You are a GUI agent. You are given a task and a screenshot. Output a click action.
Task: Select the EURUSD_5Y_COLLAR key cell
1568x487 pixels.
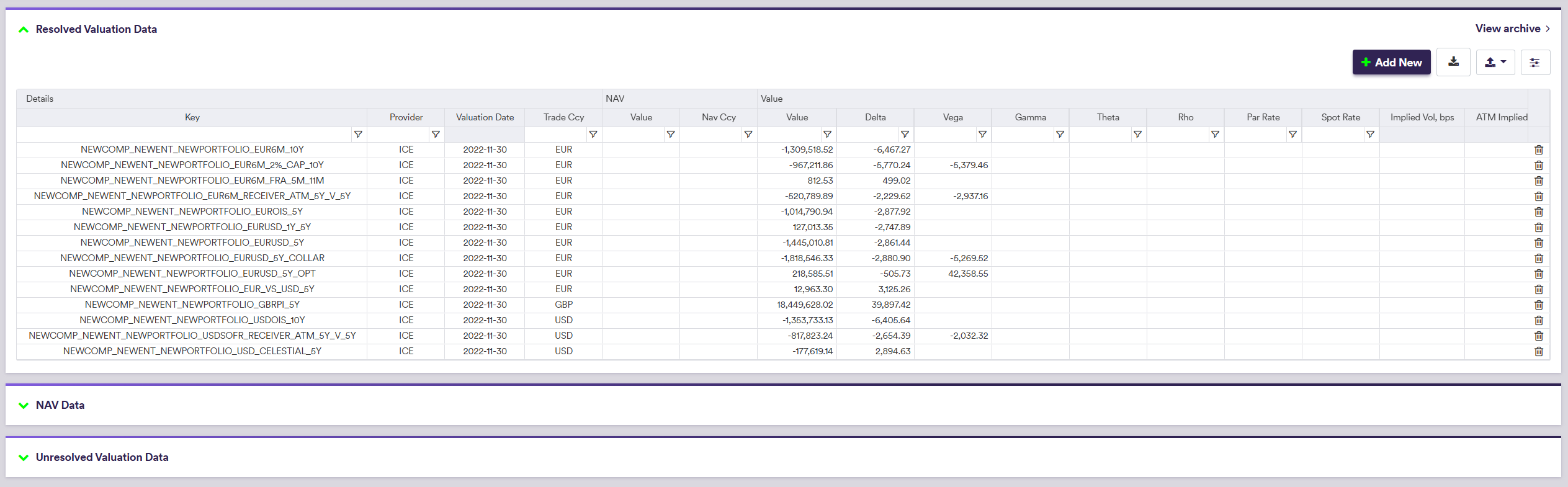pyautogui.click(x=192, y=258)
